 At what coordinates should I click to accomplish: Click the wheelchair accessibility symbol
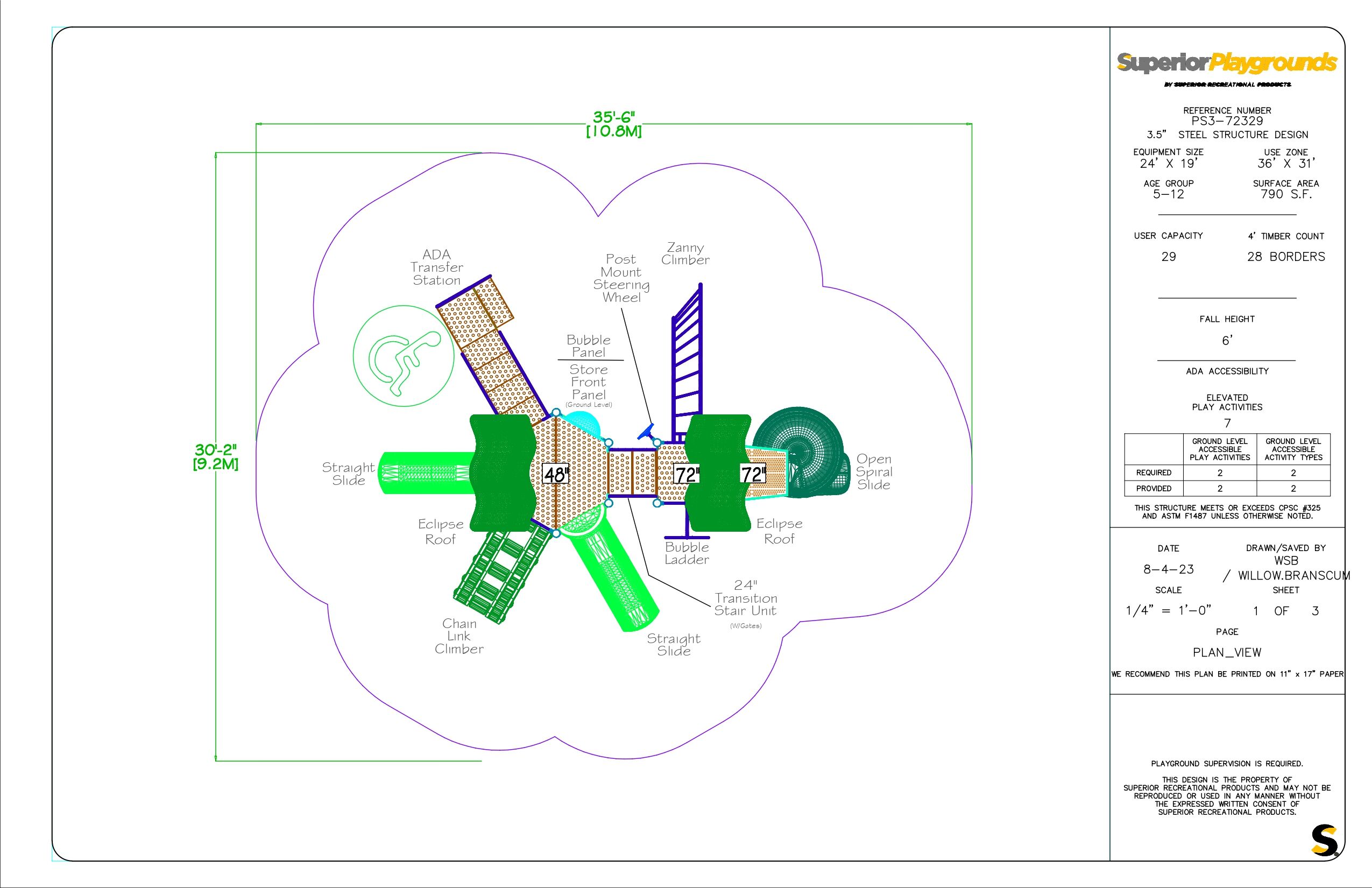(x=404, y=356)
